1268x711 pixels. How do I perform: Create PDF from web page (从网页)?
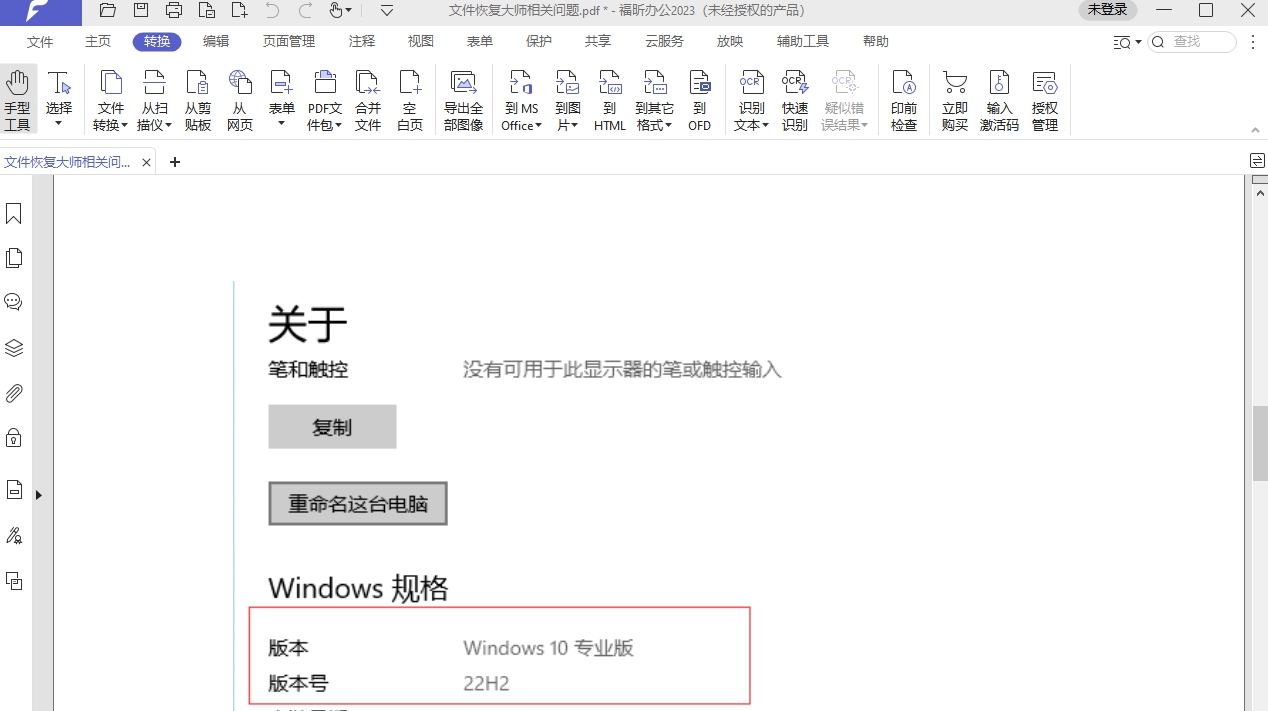point(240,100)
